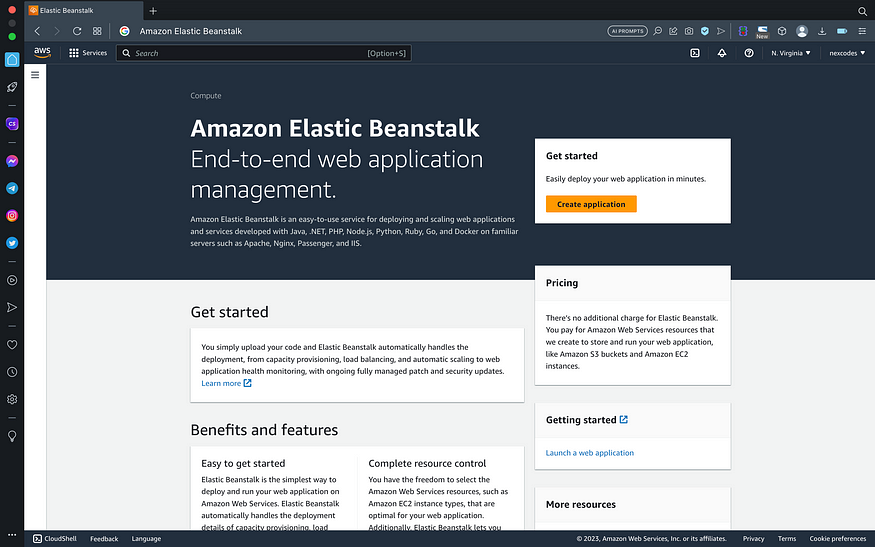The image size is (875, 547).
Task: Open the notifications bell
Action: 722,53
